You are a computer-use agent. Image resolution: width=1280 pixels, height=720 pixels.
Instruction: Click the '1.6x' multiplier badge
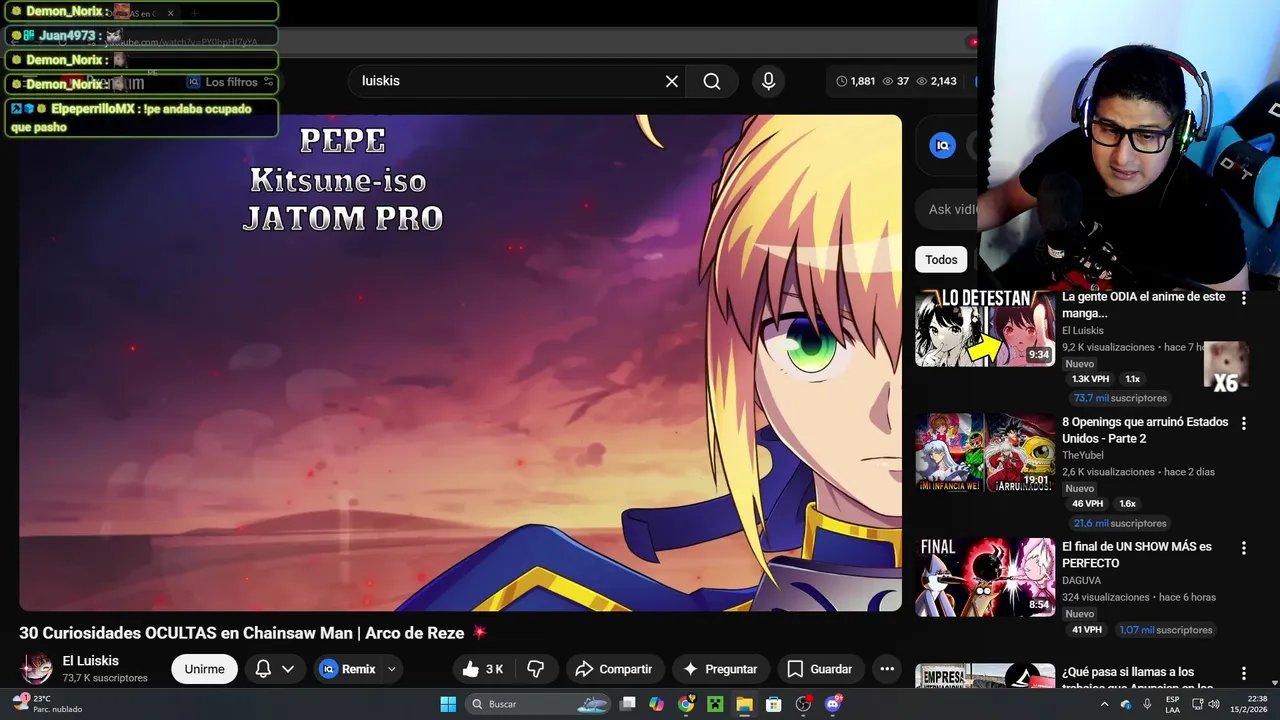point(1127,504)
